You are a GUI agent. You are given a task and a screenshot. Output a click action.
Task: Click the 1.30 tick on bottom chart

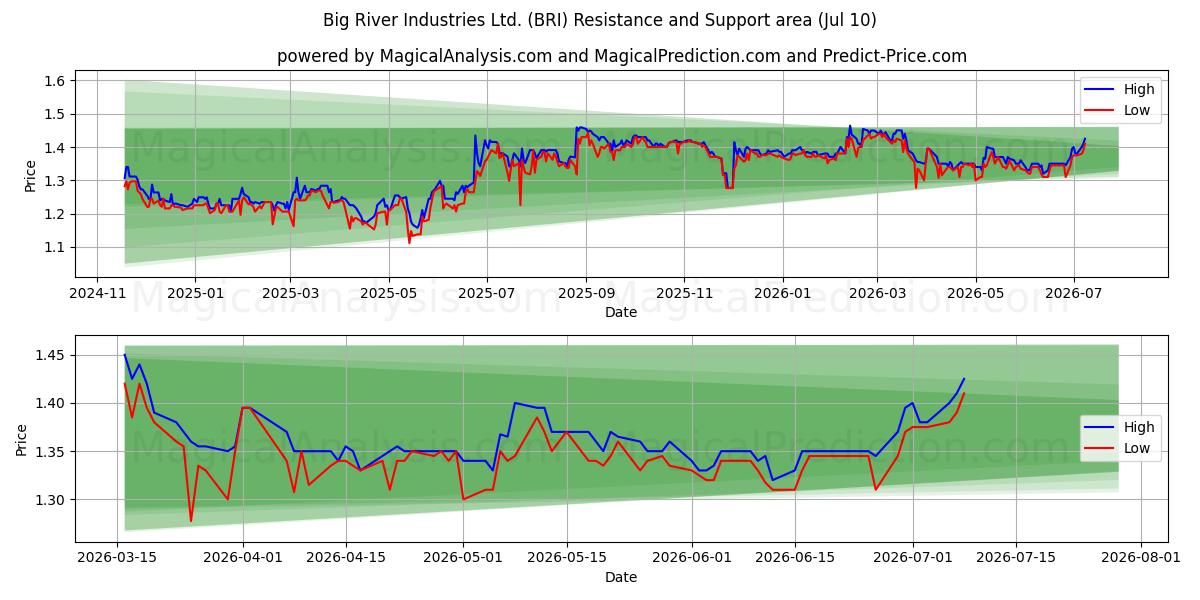click(x=52, y=500)
